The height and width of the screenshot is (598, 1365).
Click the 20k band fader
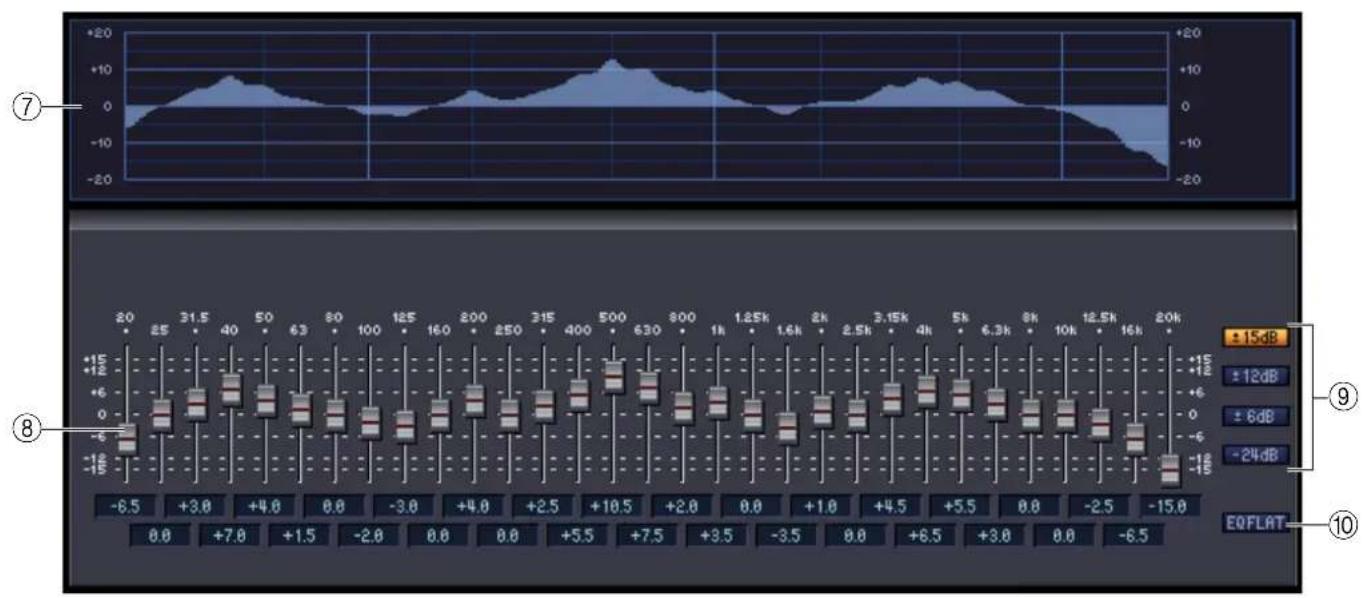click(x=1169, y=469)
